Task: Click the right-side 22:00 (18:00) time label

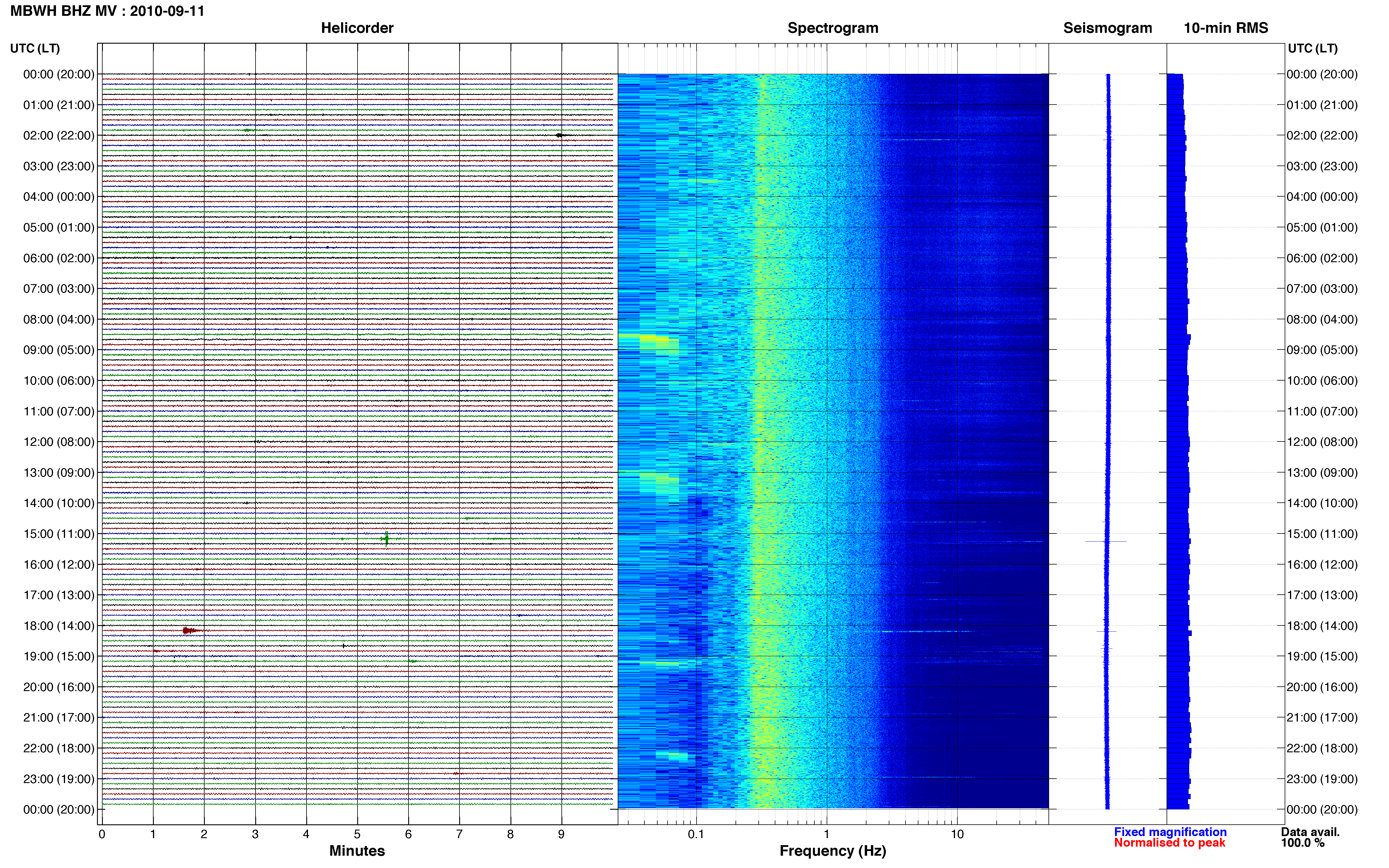Action: coord(1322,748)
